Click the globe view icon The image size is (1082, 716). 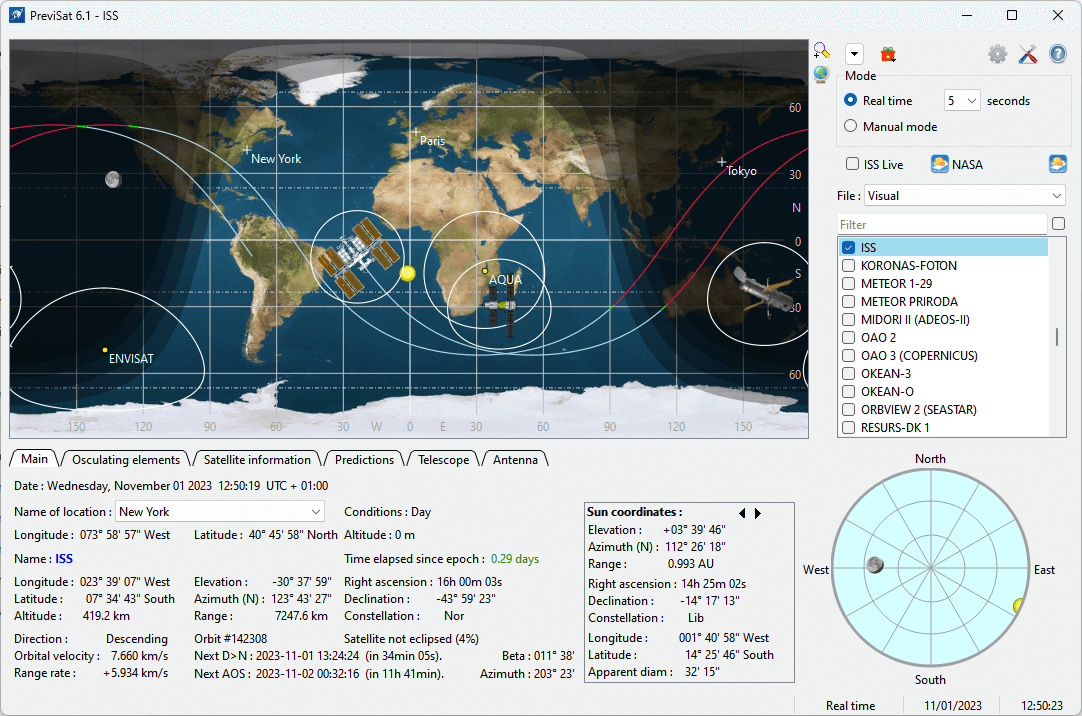click(821, 74)
